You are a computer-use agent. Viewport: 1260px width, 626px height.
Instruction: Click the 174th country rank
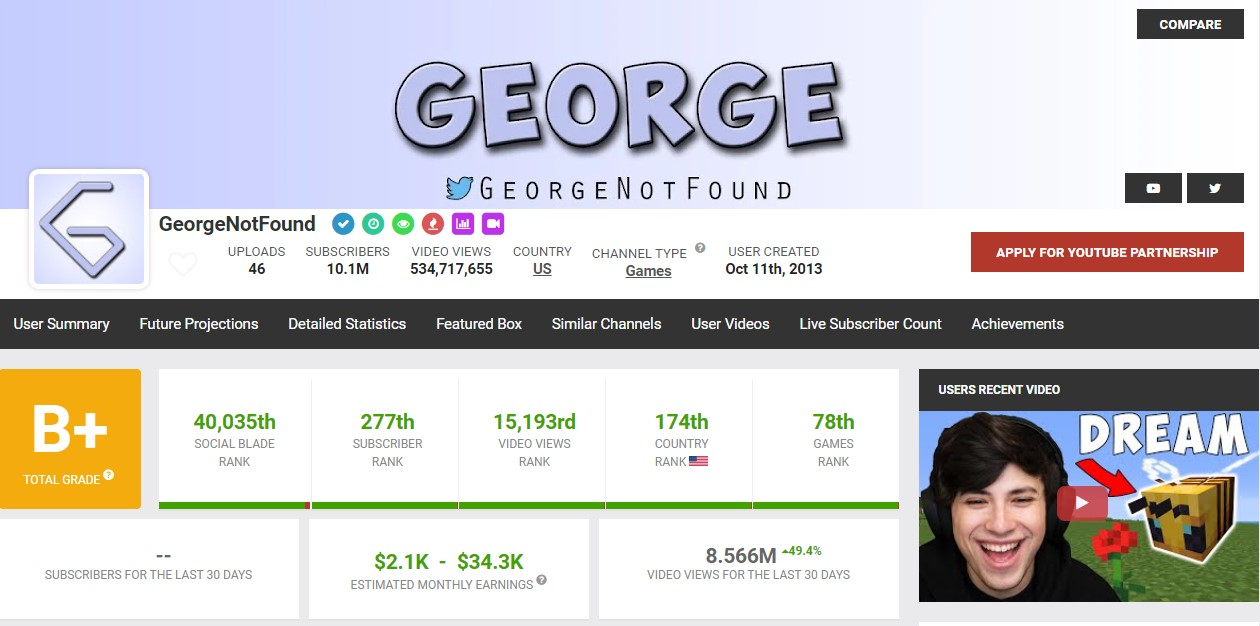(x=681, y=422)
